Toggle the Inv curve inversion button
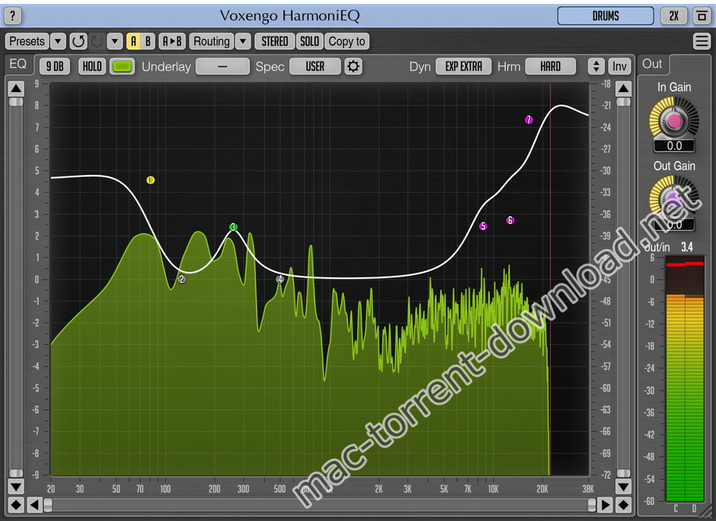This screenshot has height=521, width=716. click(619, 67)
